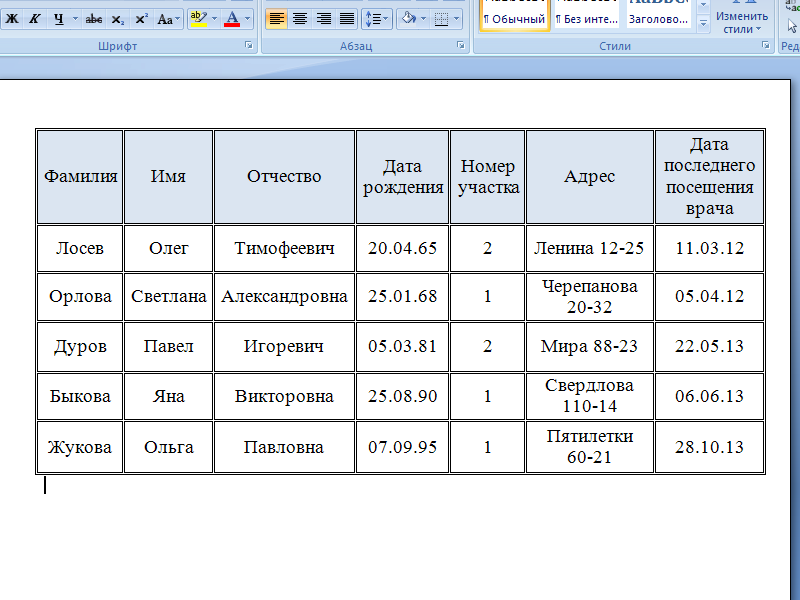Viewport: 800px width, 600px height.
Task: Apply yellow text highlight color
Action: click(197, 19)
